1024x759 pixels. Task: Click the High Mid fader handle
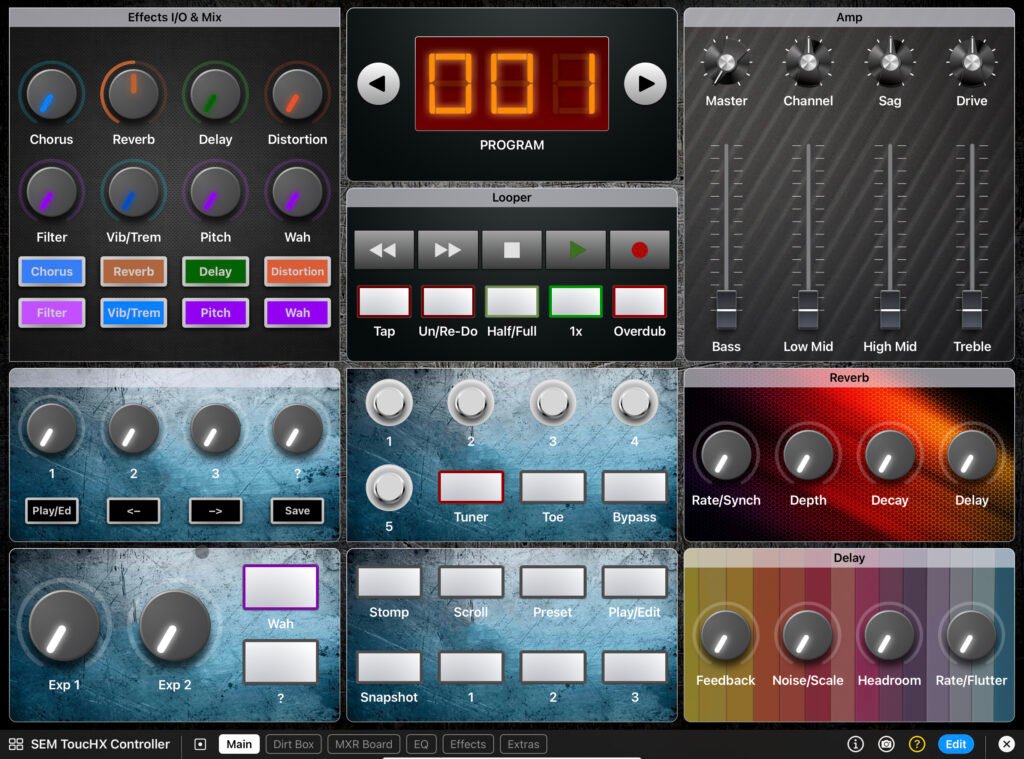889,310
